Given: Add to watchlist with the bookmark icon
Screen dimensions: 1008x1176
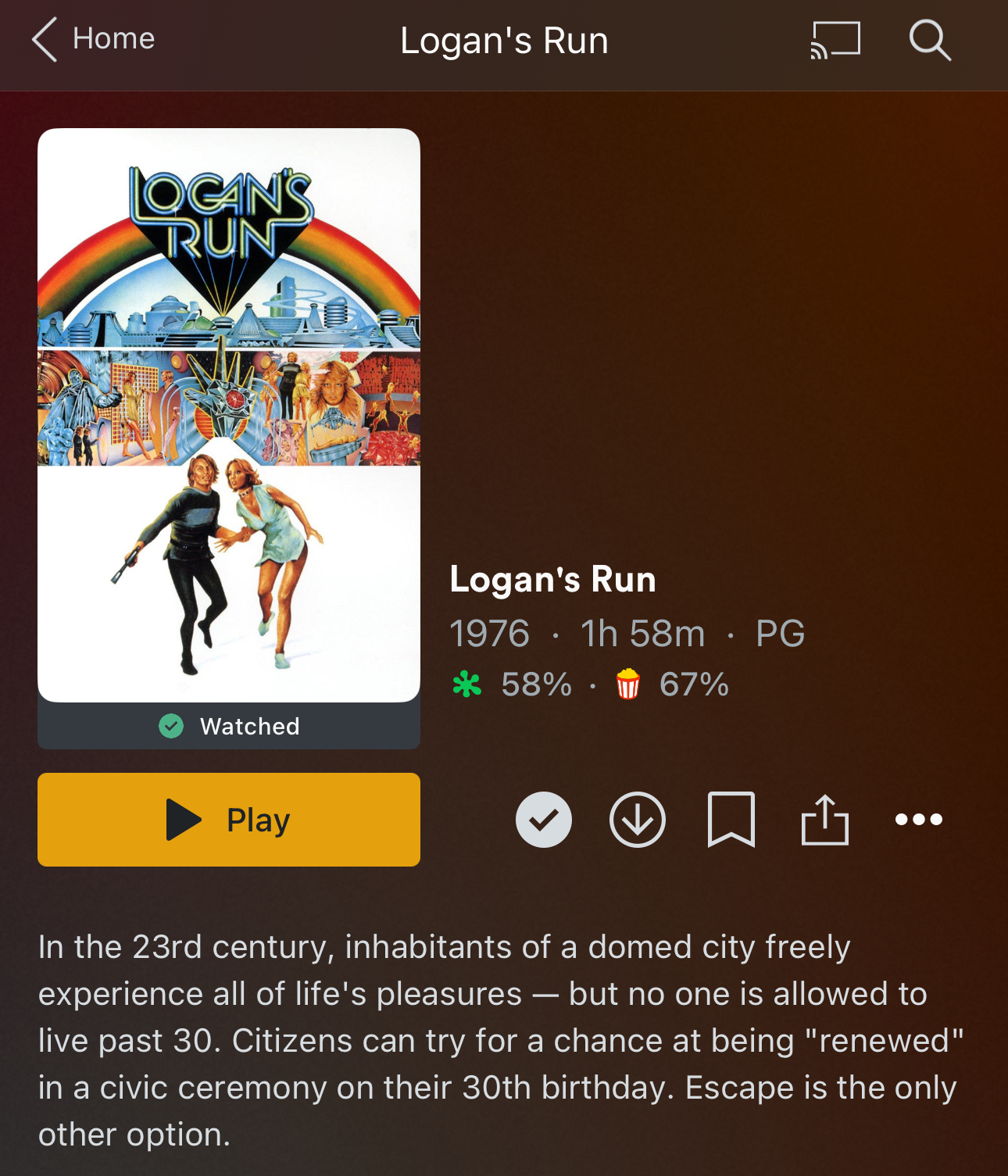Looking at the screenshot, I should click(x=731, y=820).
